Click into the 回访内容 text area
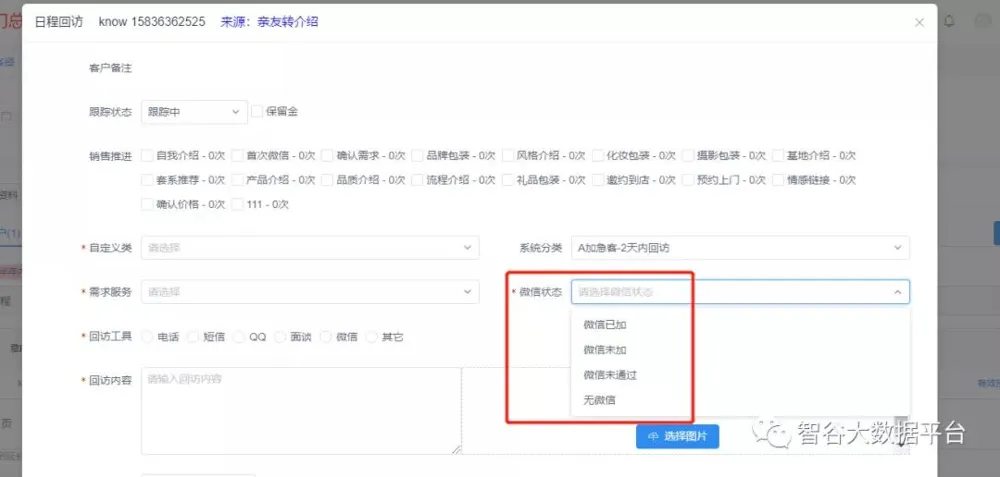Screen dimensions: 1000x477 (x=300, y=410)
